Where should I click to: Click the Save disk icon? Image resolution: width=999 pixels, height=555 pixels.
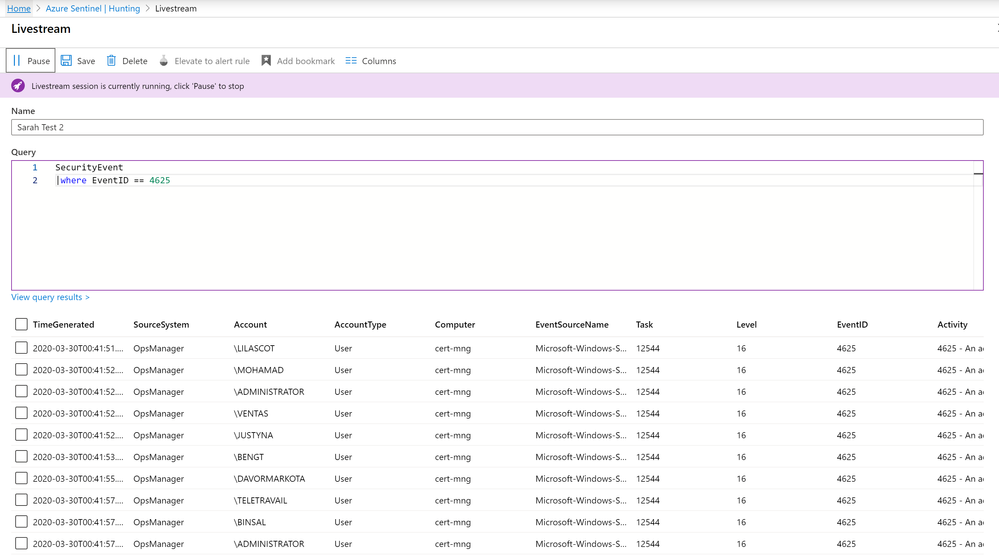(x=66, y=61)
